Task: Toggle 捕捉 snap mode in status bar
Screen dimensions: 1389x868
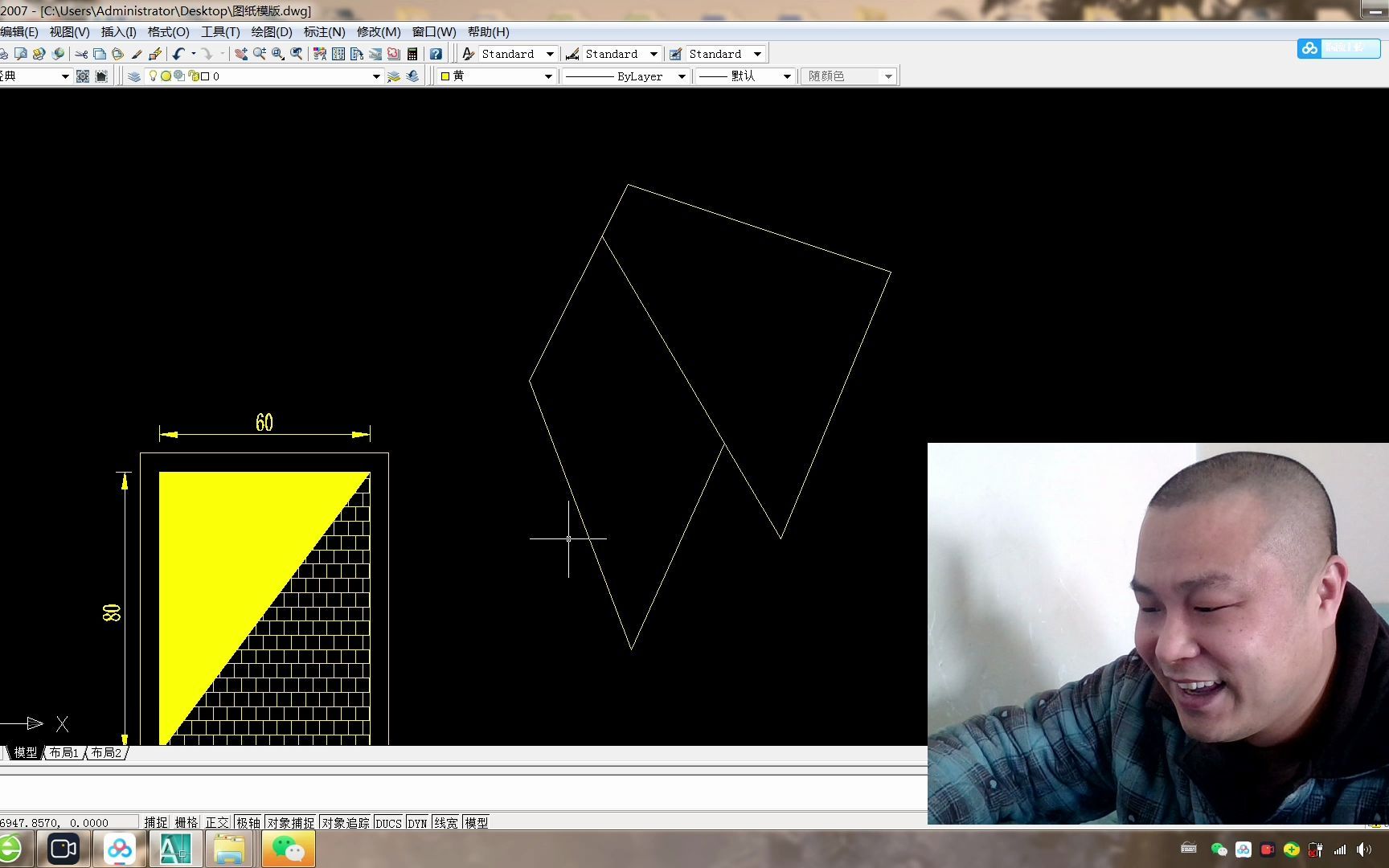Action: coord(156,822)
